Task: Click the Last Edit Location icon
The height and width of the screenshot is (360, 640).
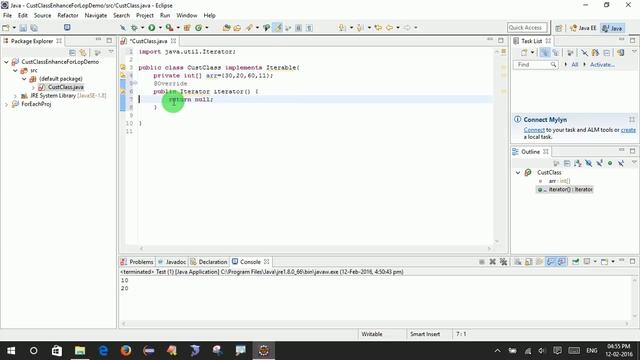Action: click(378, 28)
